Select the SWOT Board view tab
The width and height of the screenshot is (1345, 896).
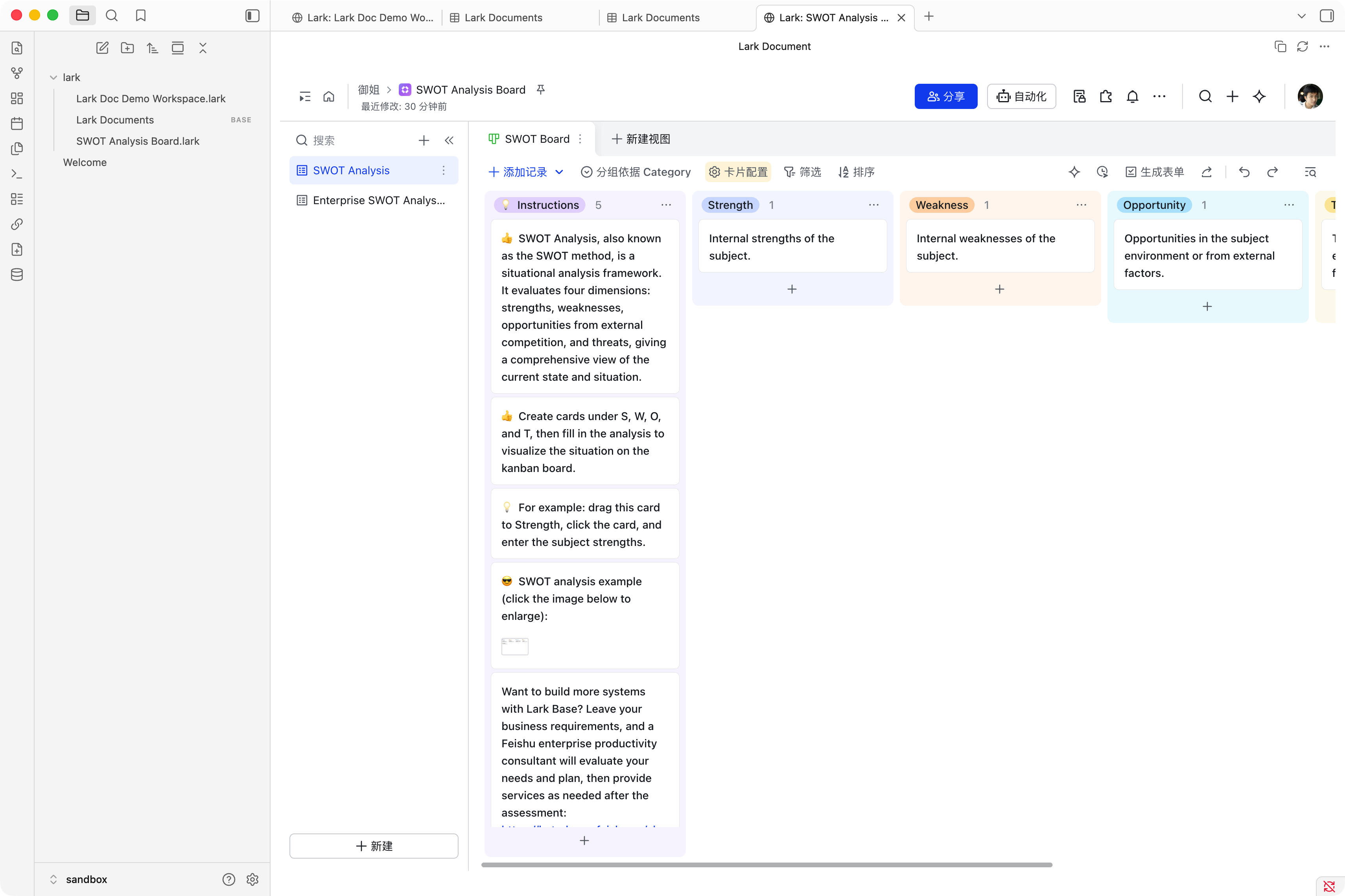point(529,139)
